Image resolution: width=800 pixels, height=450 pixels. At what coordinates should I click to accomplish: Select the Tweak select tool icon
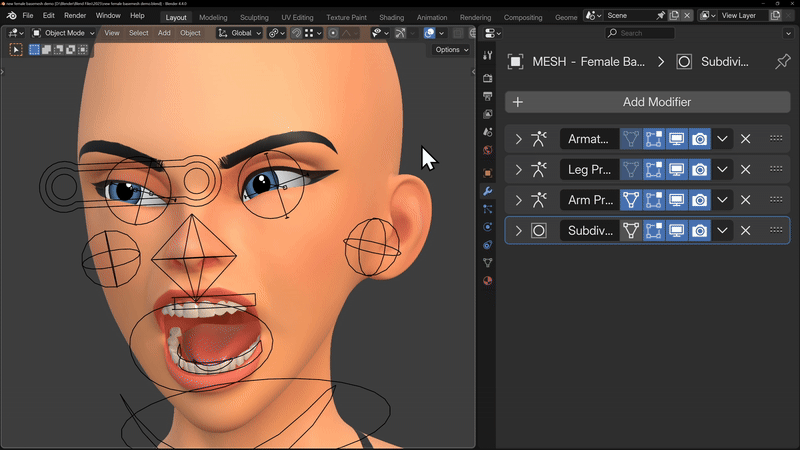click(16, 49)
